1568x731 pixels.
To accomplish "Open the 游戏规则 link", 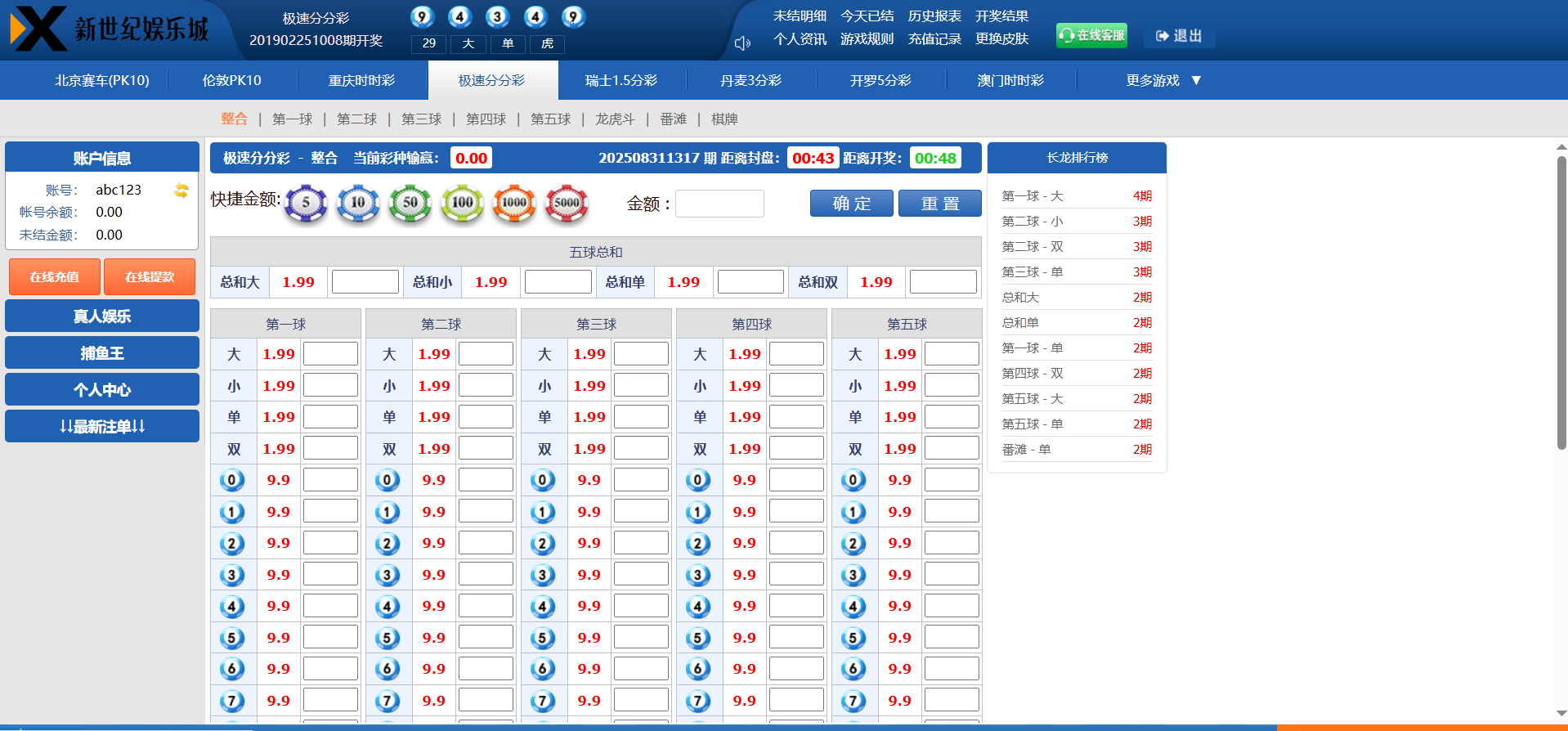I will click(x=867, y=39).
